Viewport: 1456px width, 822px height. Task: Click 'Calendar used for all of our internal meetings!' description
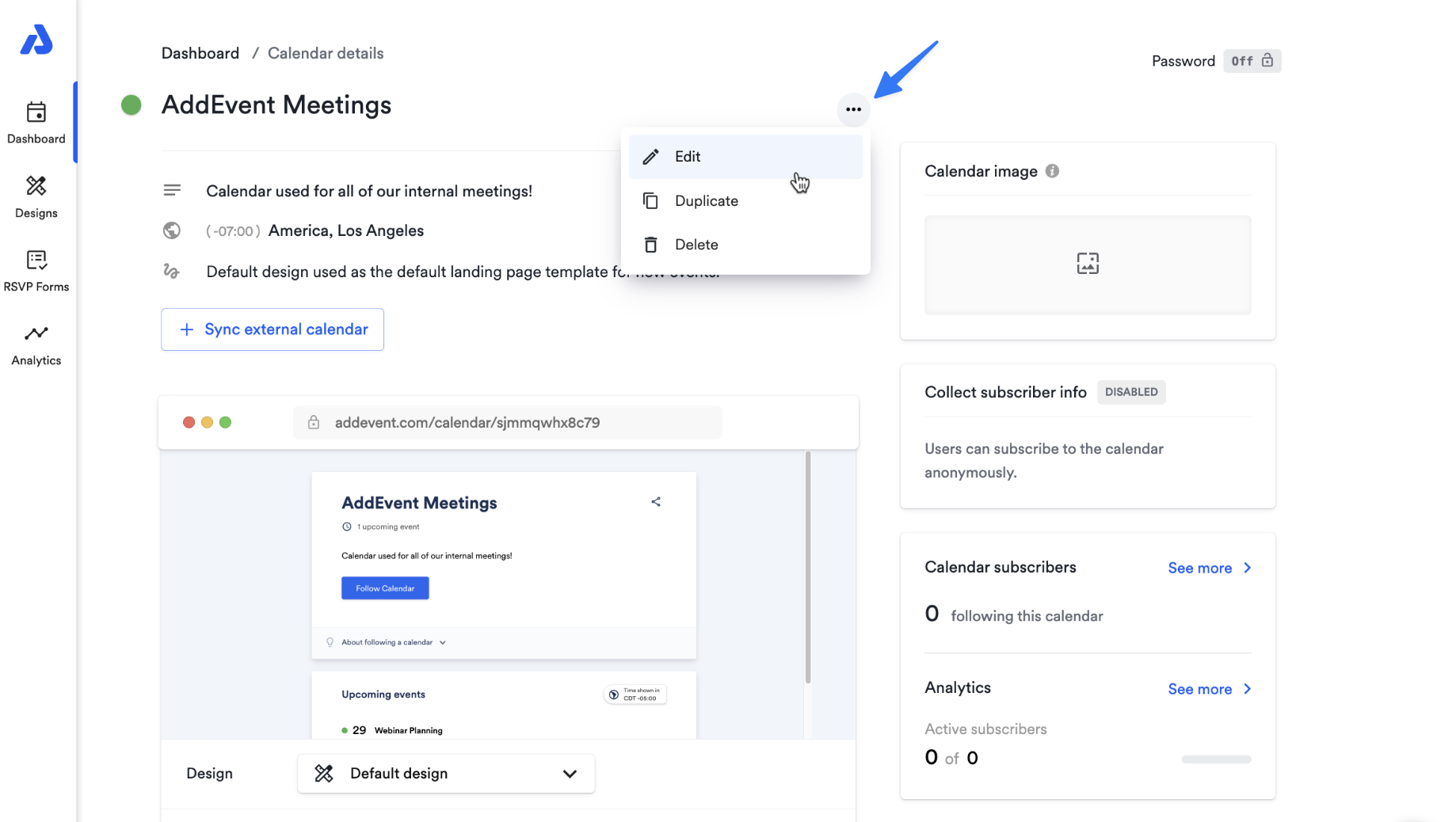[369, 191]
